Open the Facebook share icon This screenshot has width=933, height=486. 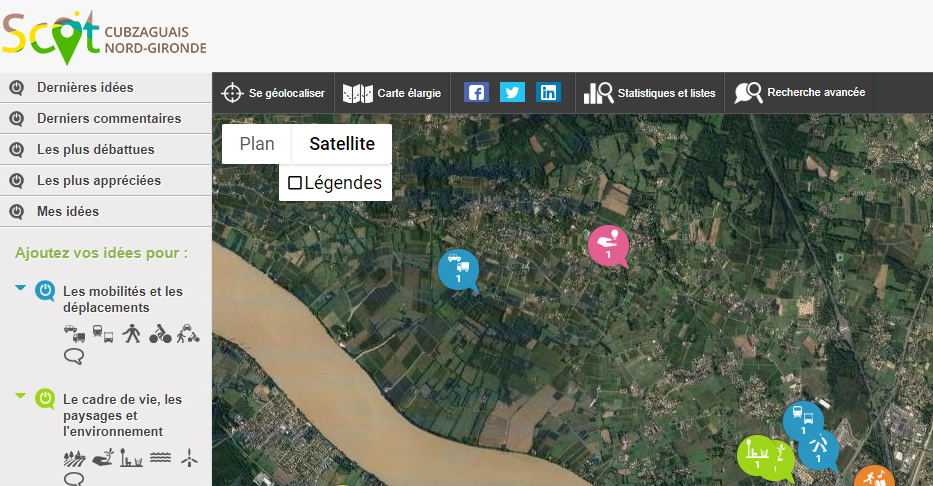point(476,92)
